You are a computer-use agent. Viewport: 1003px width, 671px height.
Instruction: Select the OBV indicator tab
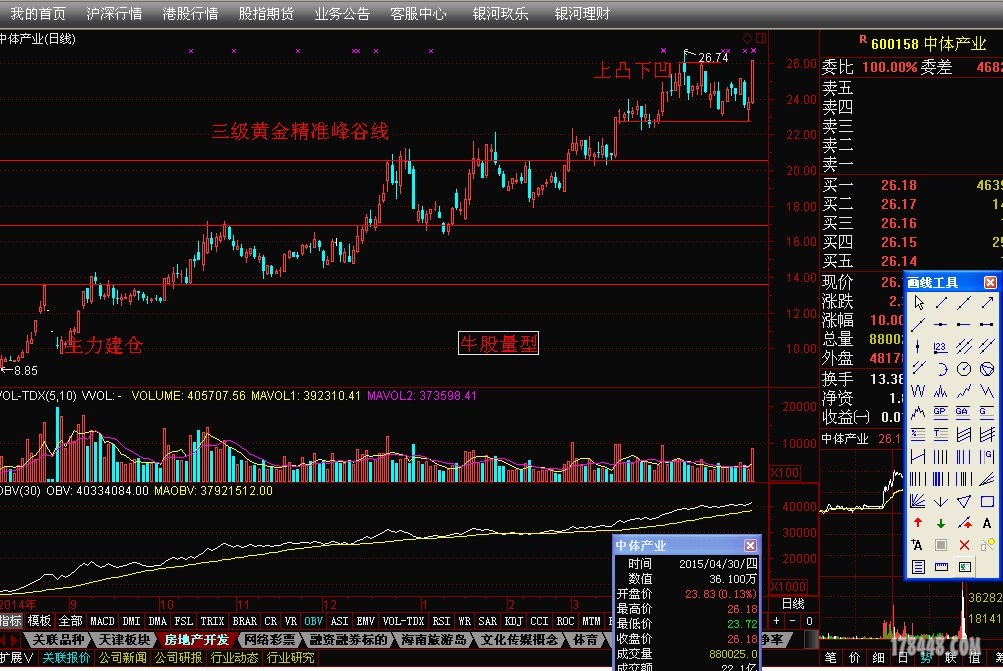click(313, 621)
